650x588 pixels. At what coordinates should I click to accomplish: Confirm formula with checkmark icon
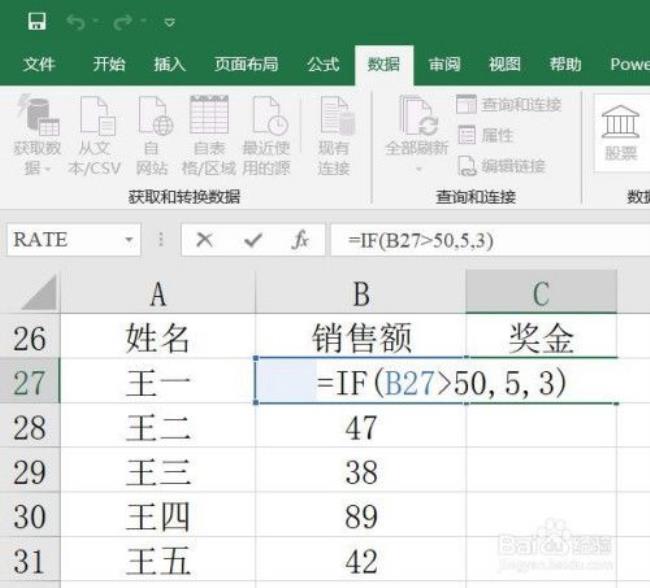(x=253, y=240)
